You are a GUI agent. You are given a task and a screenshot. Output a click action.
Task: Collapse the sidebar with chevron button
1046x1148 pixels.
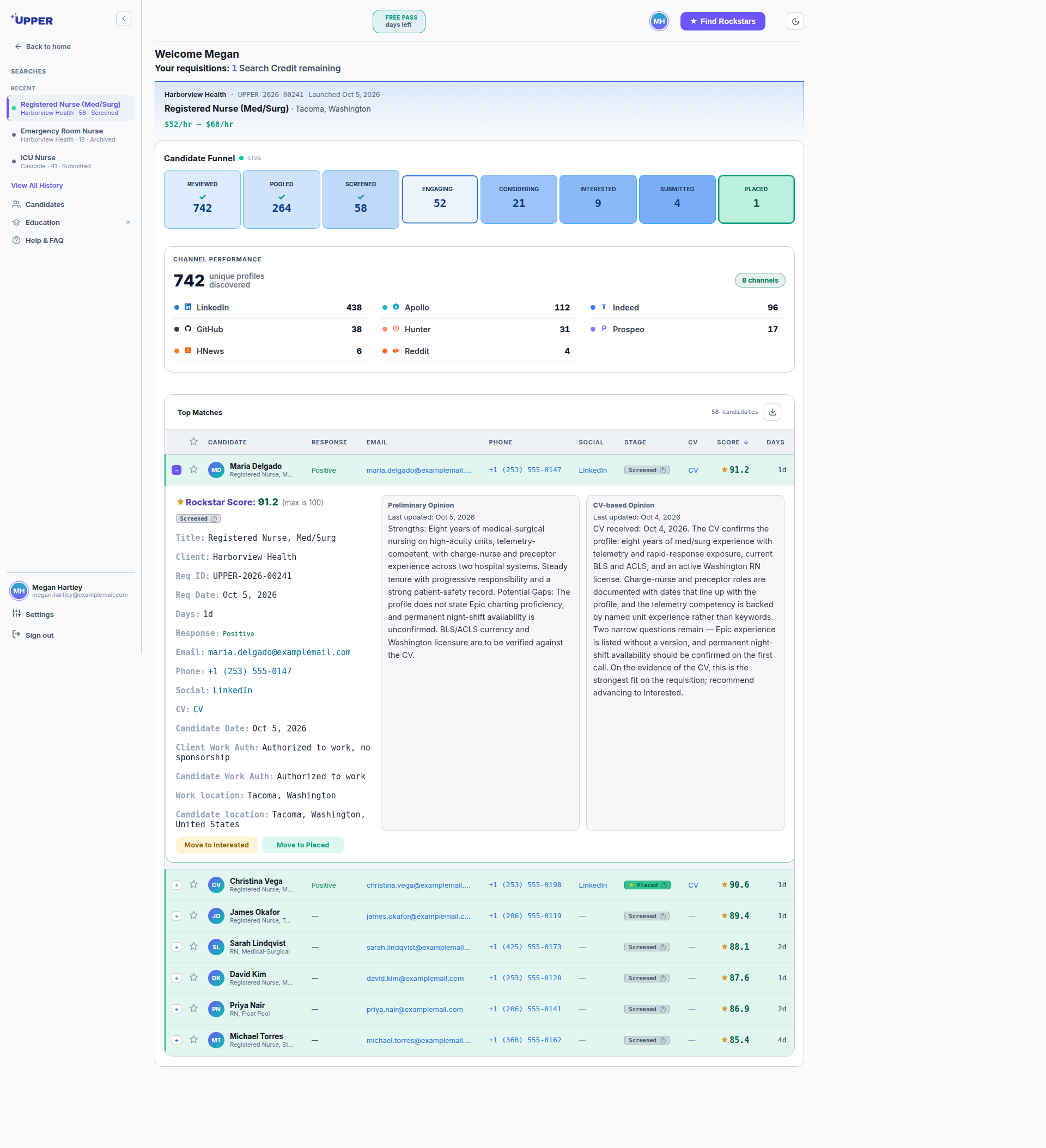coord(124,19)
